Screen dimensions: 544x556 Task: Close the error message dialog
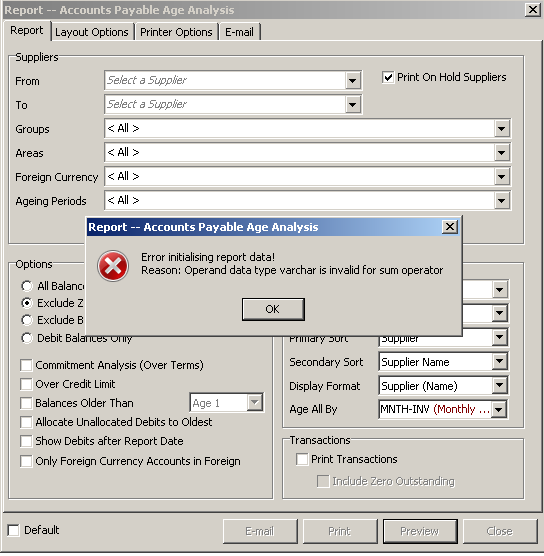pos(450,227)
